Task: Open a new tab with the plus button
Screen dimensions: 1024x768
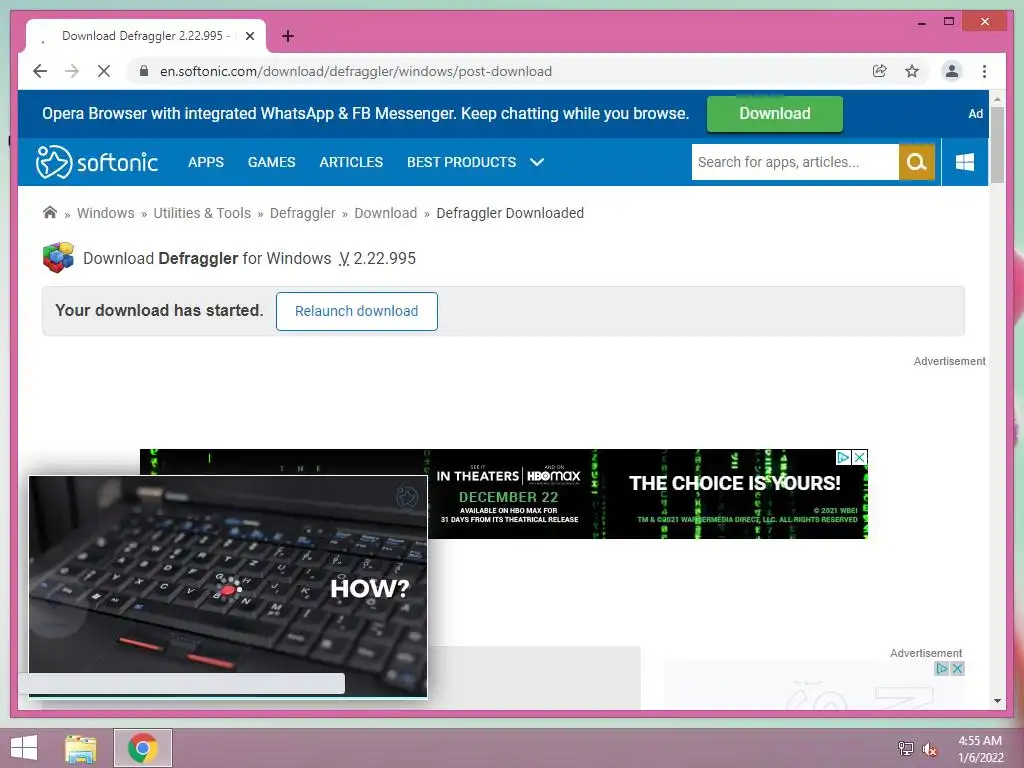Action: 288,36
